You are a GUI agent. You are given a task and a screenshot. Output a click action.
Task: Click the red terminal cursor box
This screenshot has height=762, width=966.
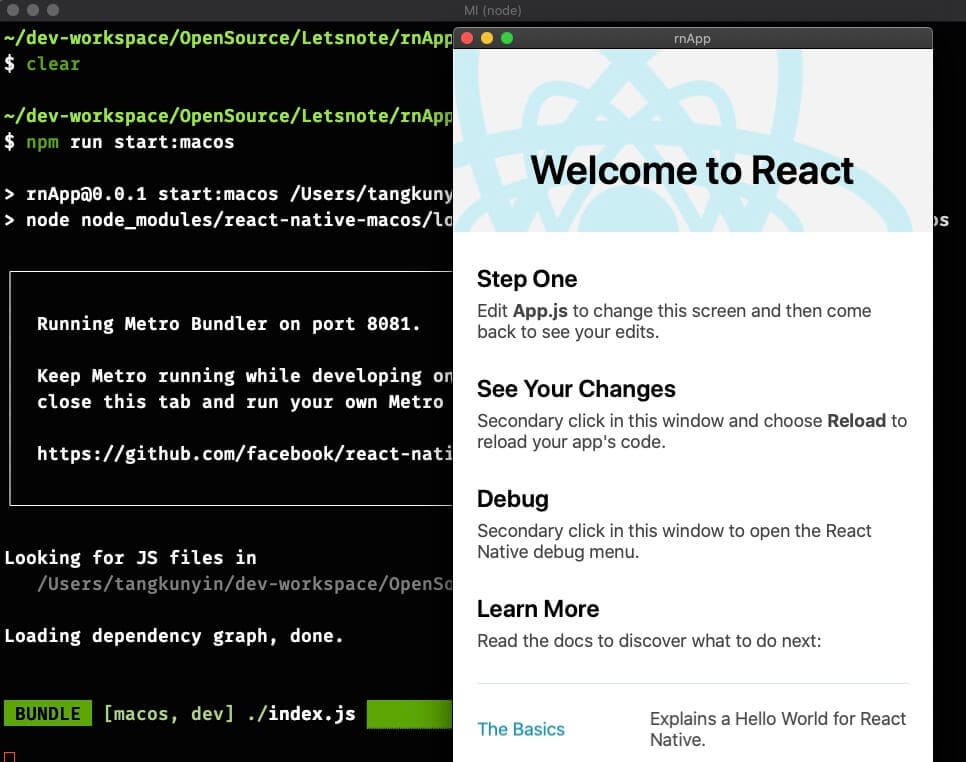click(x=10, y=756)
